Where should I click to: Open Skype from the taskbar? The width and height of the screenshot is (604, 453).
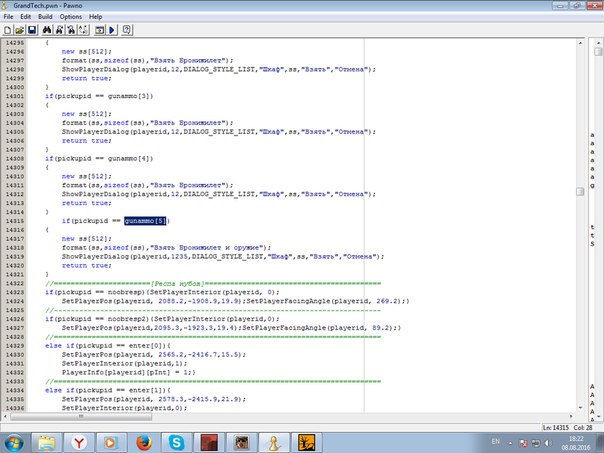pyautogui.click(x=176, y=443)
